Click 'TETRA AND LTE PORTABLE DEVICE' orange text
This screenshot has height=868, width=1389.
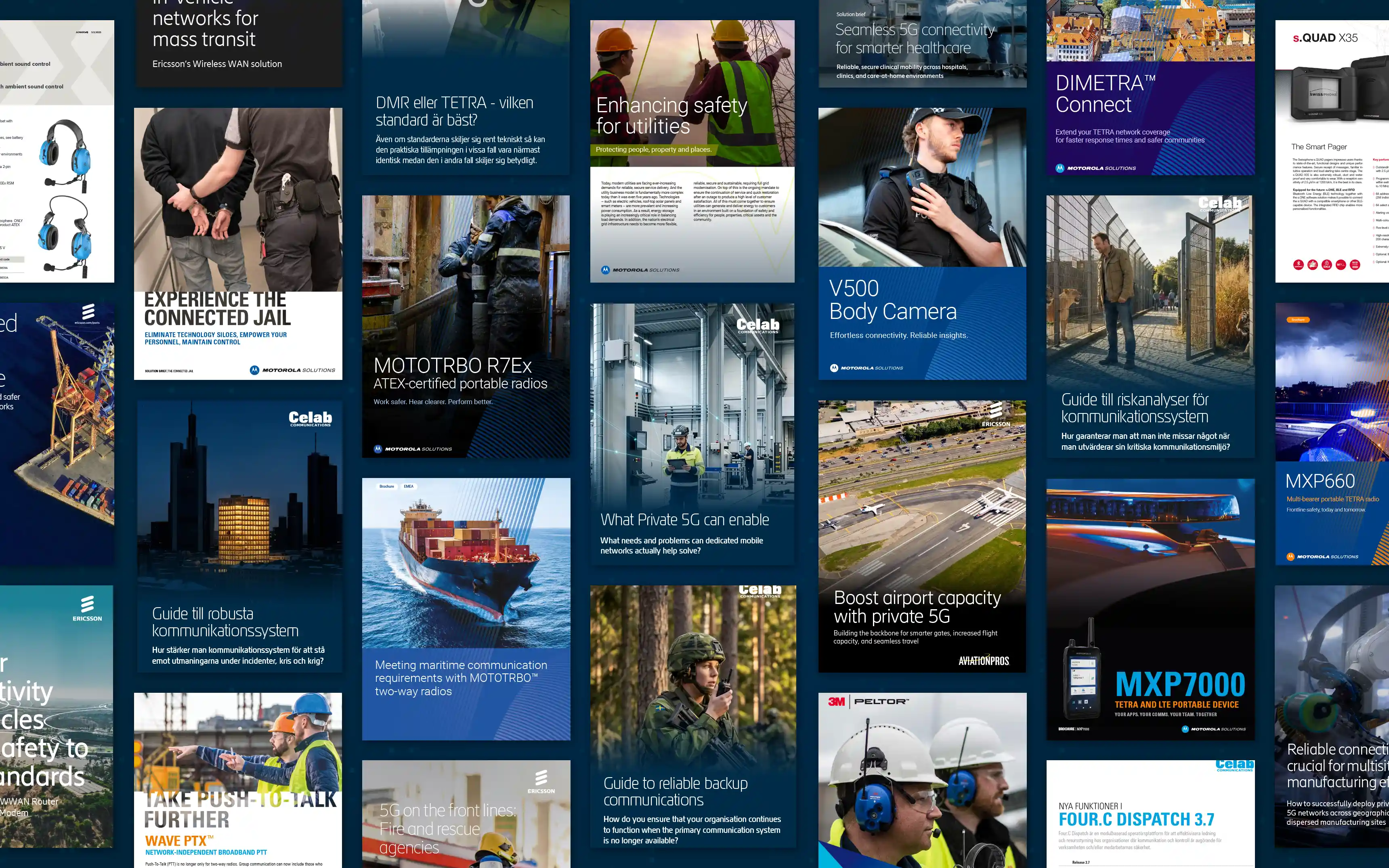coord(1177,704)
